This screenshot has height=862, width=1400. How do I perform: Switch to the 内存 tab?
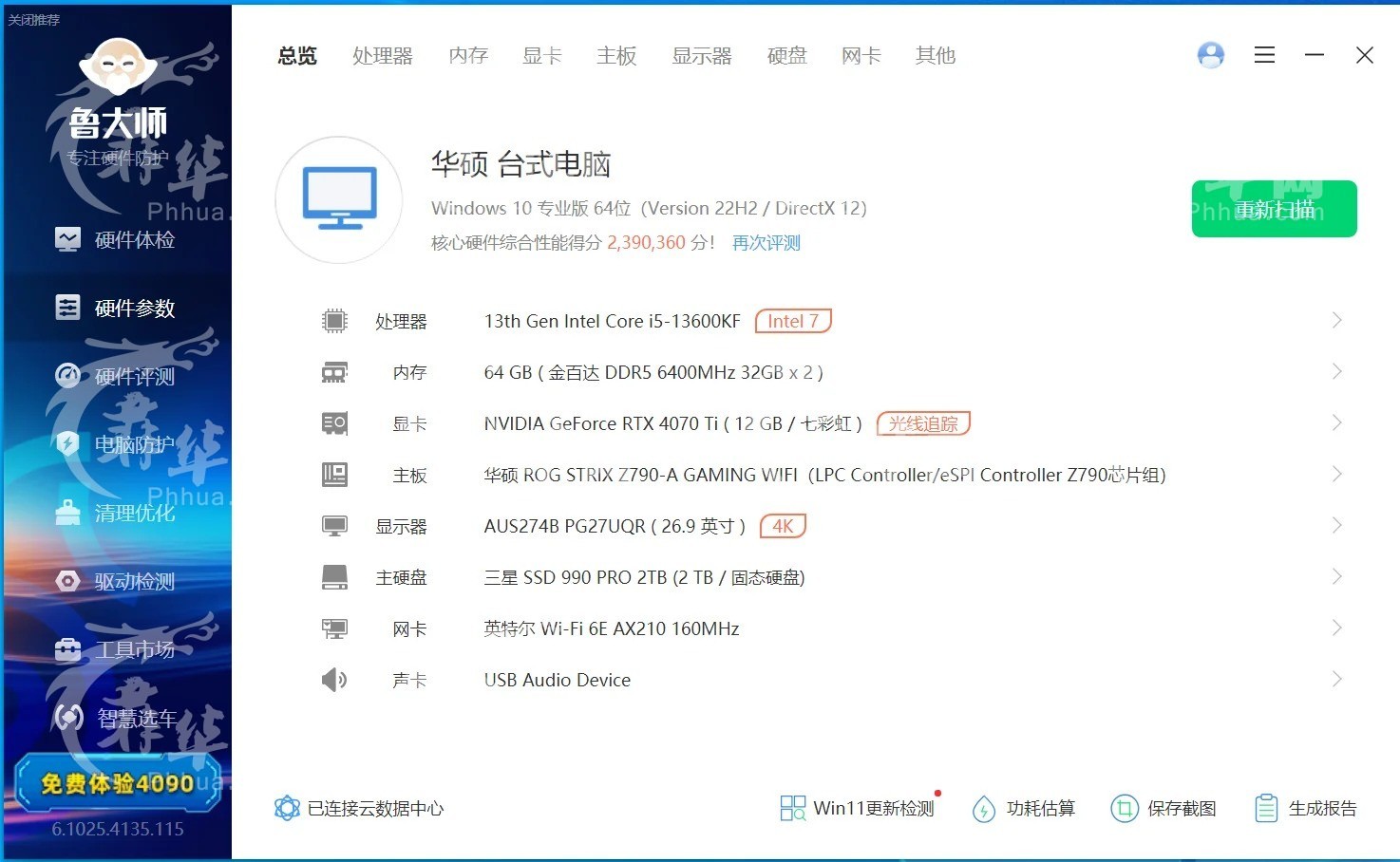tap(468, 56)
